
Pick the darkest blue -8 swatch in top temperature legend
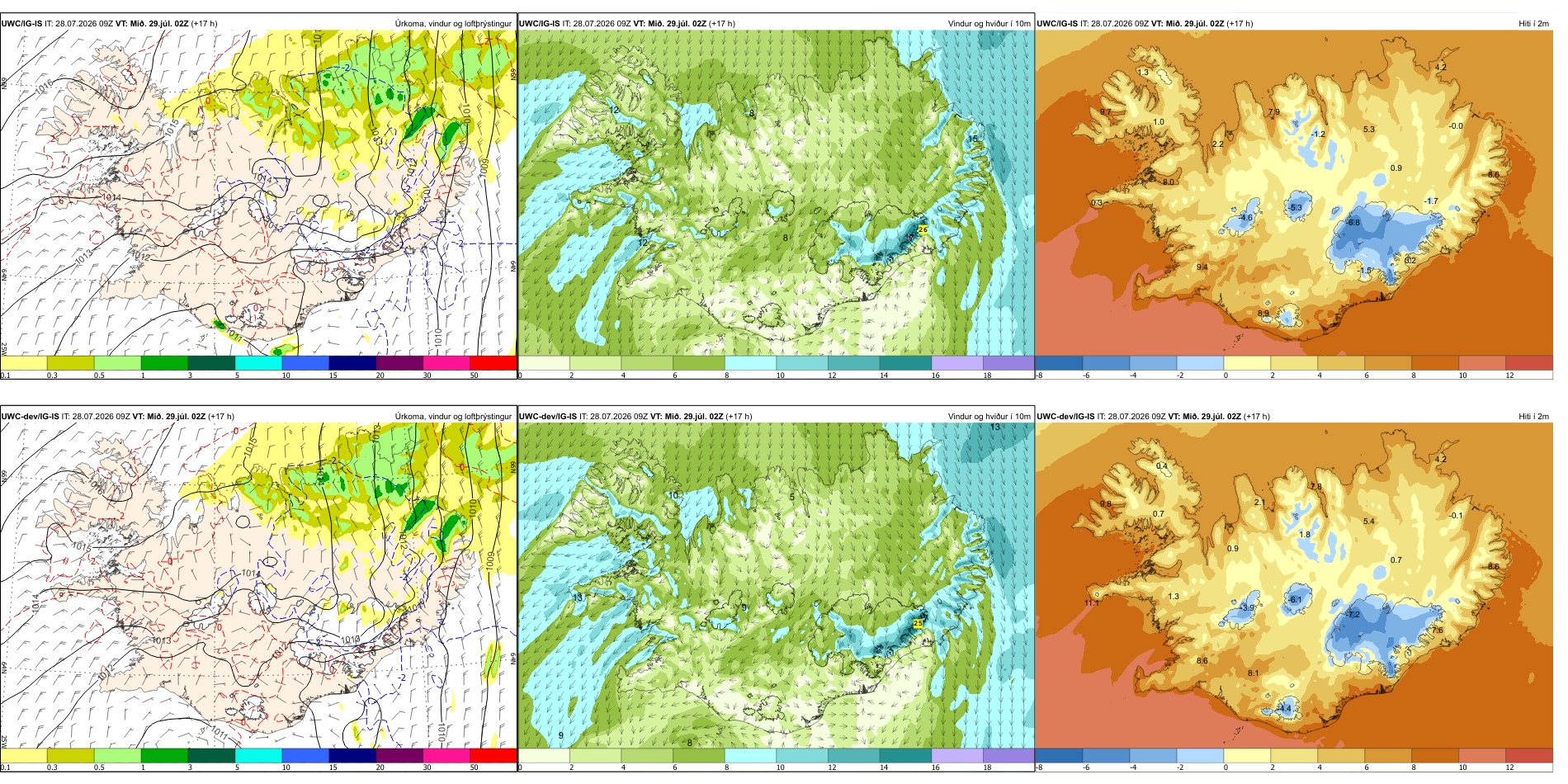click(x=1059, y=362)
